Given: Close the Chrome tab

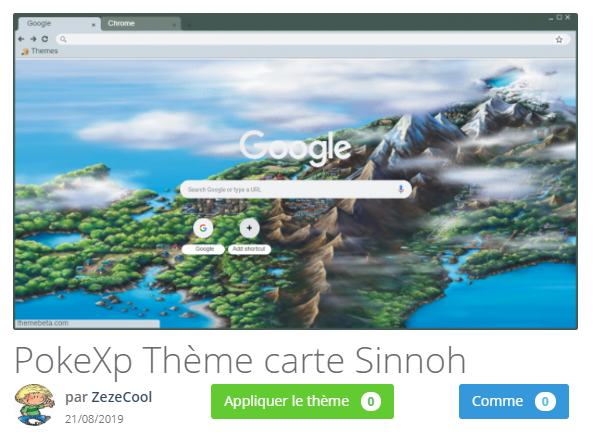Looking at the screenshot, I should coord(174,25).
